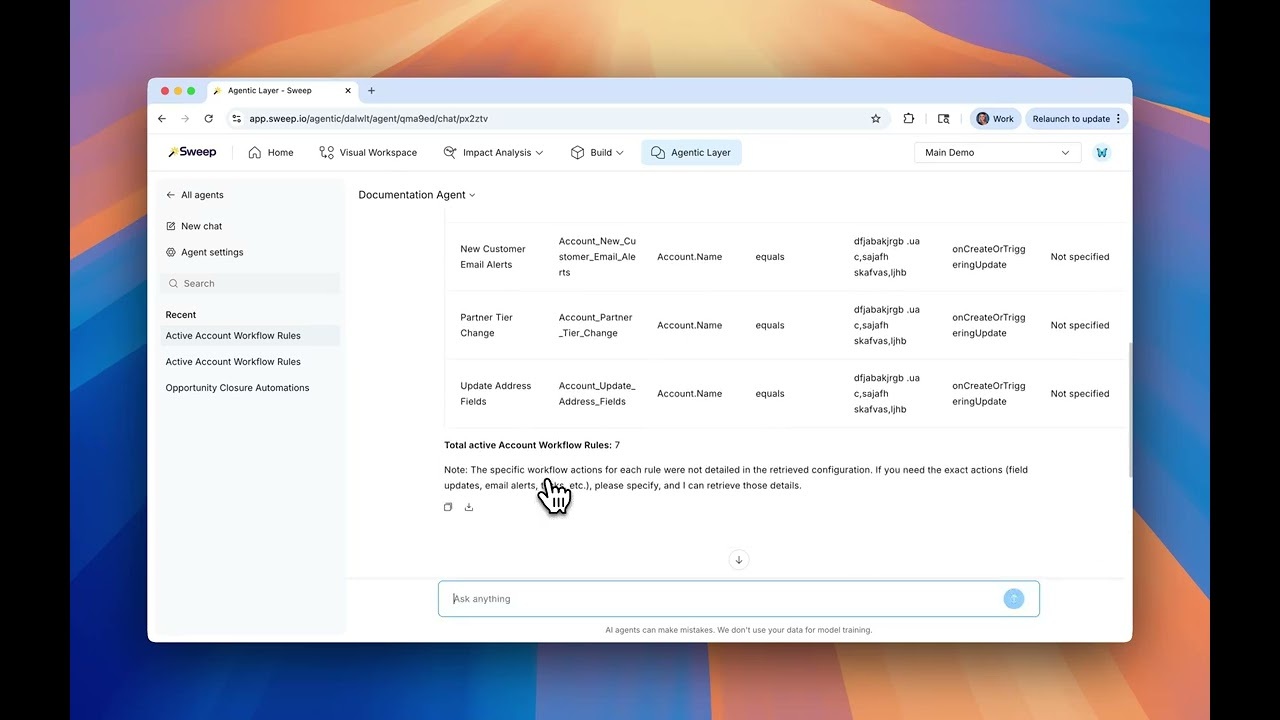Expand the Impact Analysis menu chevron
The width and height of the screenshot is (1280, 720).
click(x=538, y=152)
